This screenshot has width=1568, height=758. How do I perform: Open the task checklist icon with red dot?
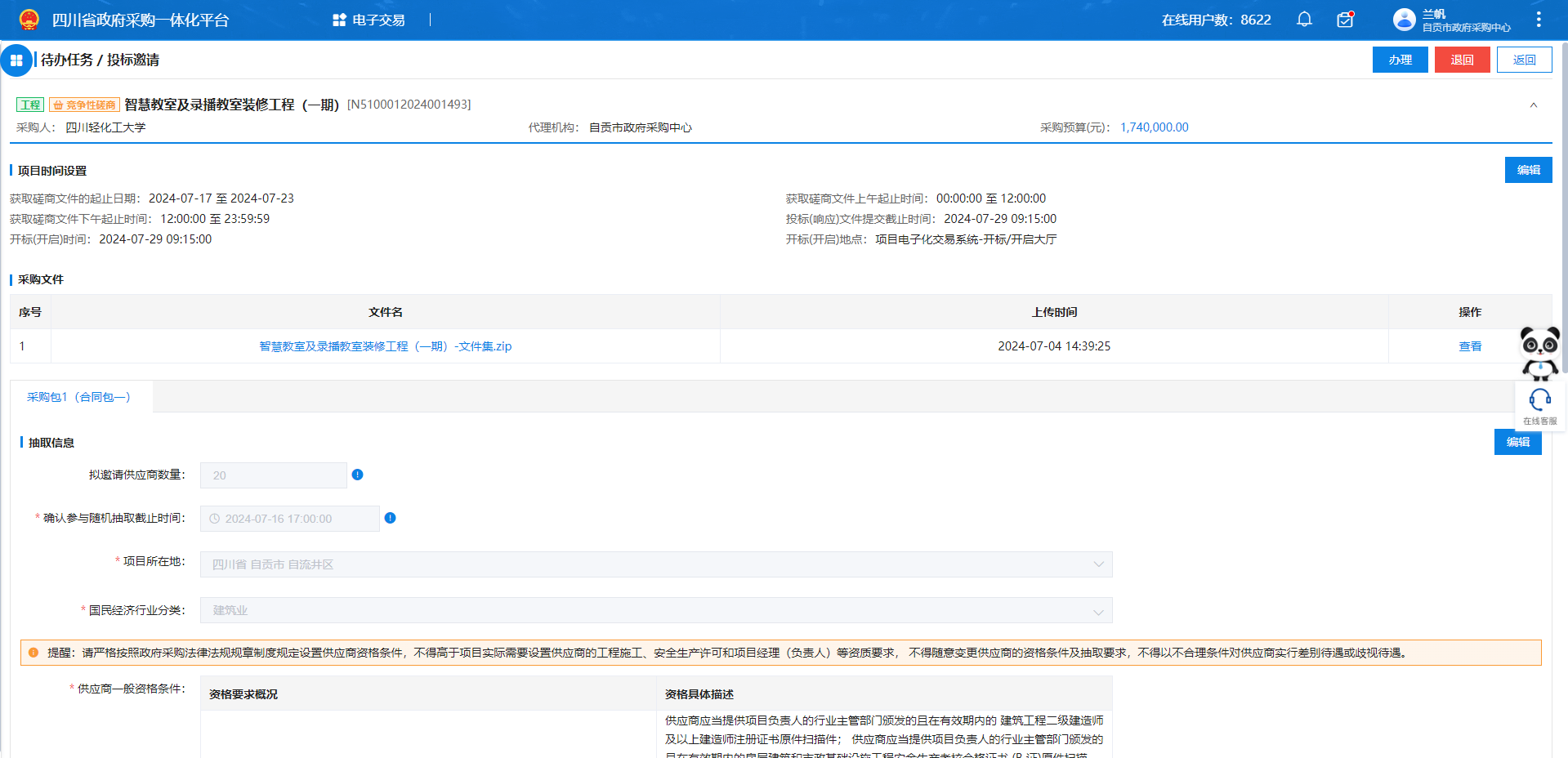coord(1345,20)
